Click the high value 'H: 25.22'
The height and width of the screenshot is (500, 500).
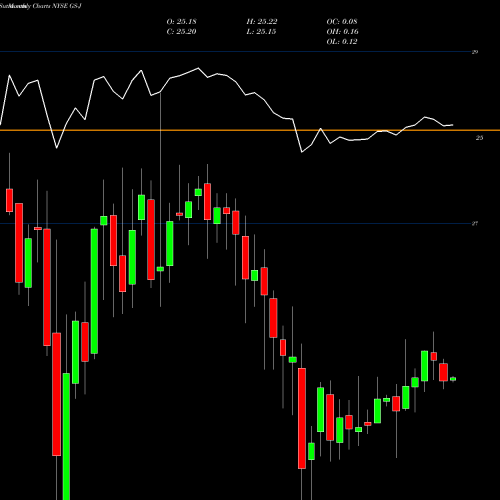point(262,22)
